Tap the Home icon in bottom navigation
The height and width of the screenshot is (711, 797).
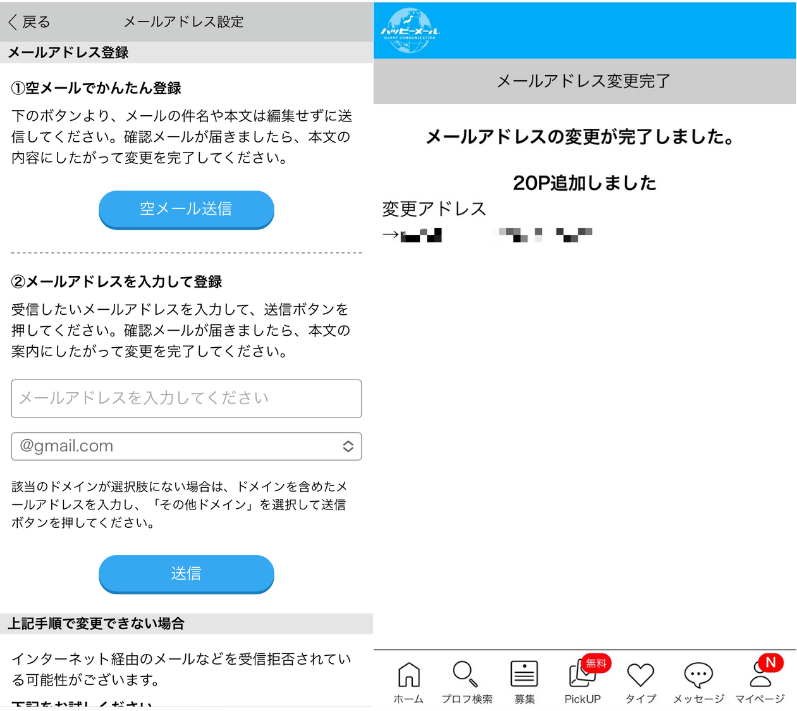pos(408,675)
